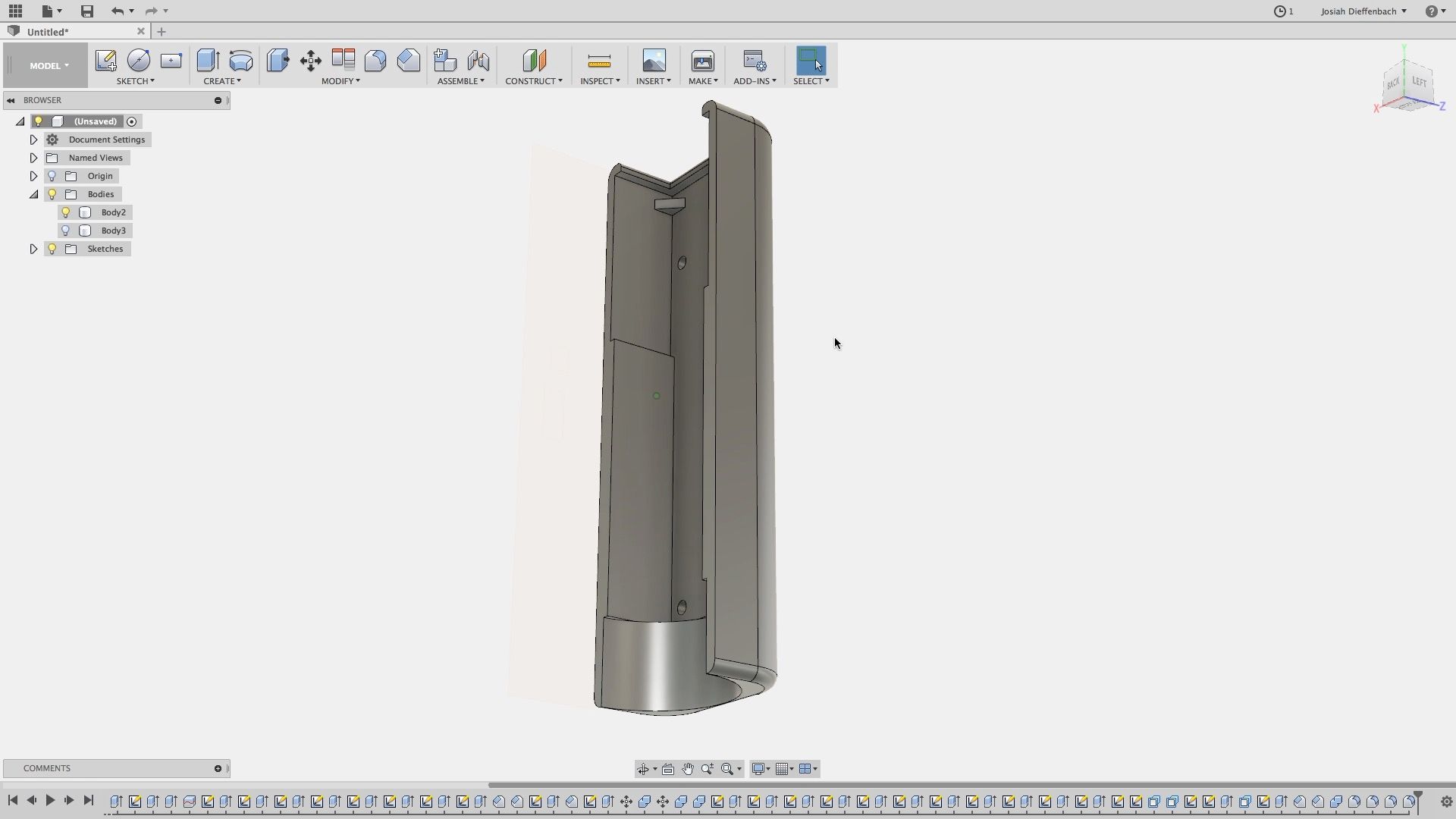Click the ViewCube LEFT face
The width and height of the screenshot is (1456, 819).
1419,82
